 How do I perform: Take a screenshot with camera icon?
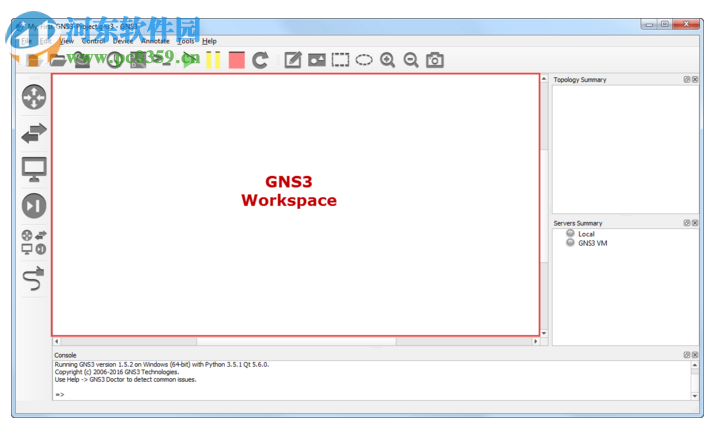(435, 60)
